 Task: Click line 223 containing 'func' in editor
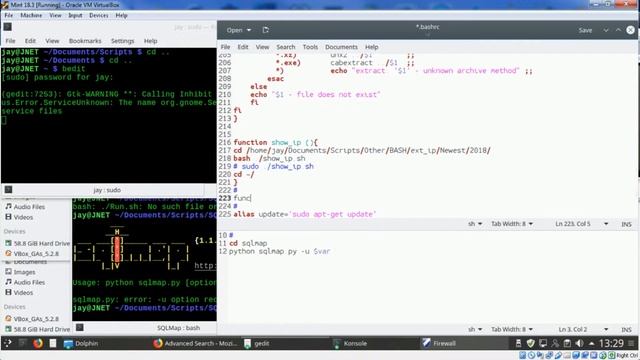[x=242, y=198]
